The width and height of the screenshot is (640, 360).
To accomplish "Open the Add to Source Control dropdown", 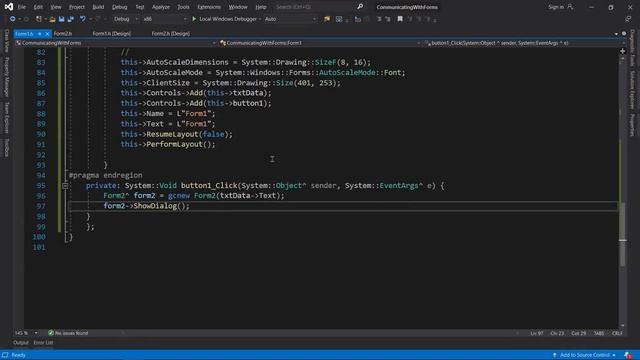I will pos(584,355).
